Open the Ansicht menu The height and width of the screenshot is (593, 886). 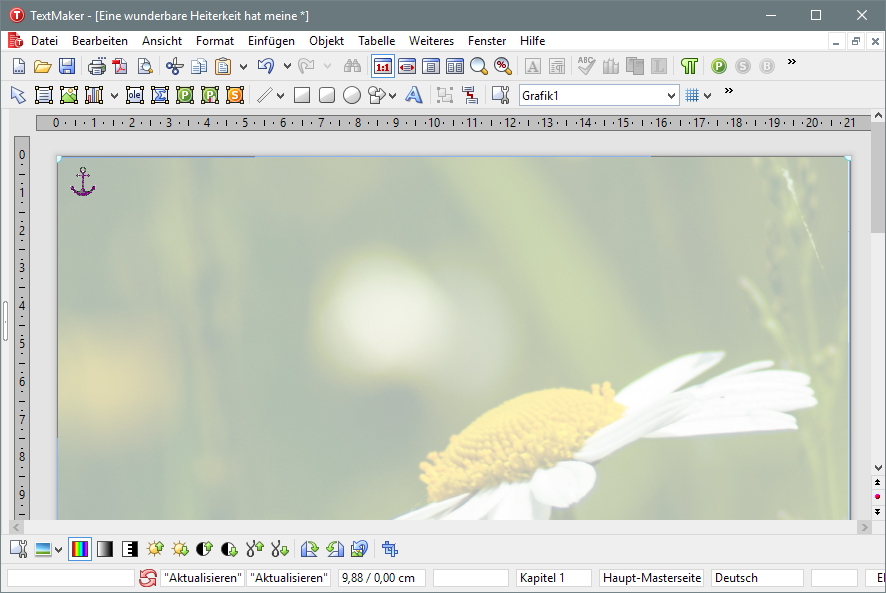click(162, 41)
